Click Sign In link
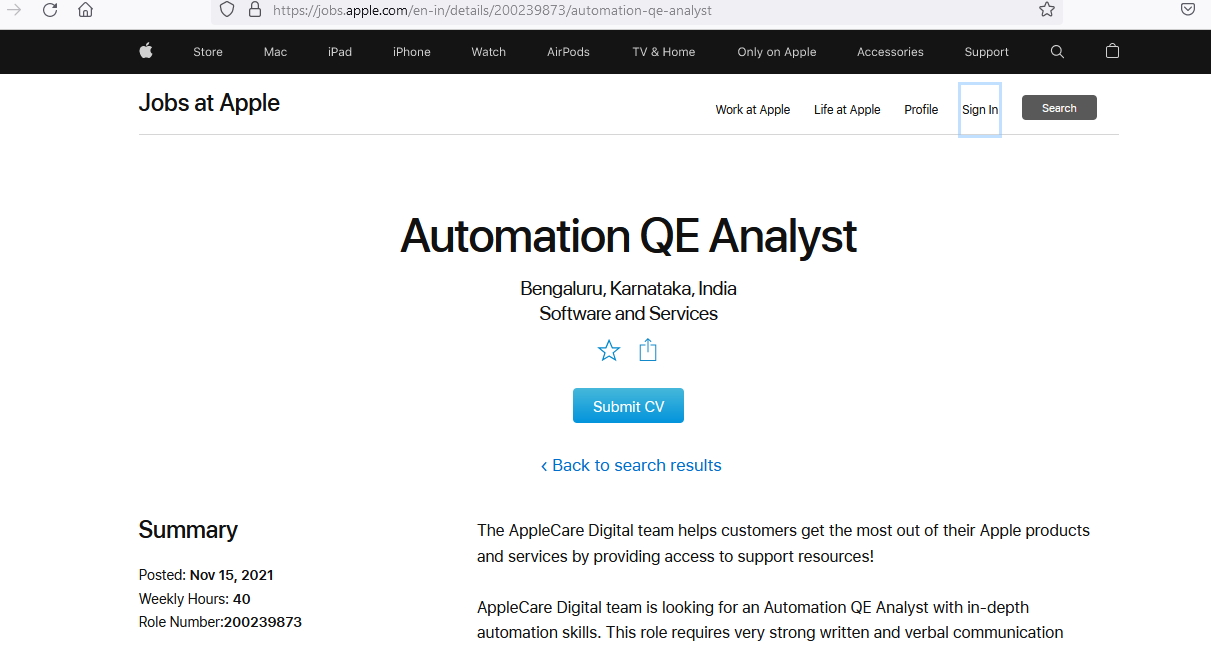The image size is (1211, 652). pos(980,110)
